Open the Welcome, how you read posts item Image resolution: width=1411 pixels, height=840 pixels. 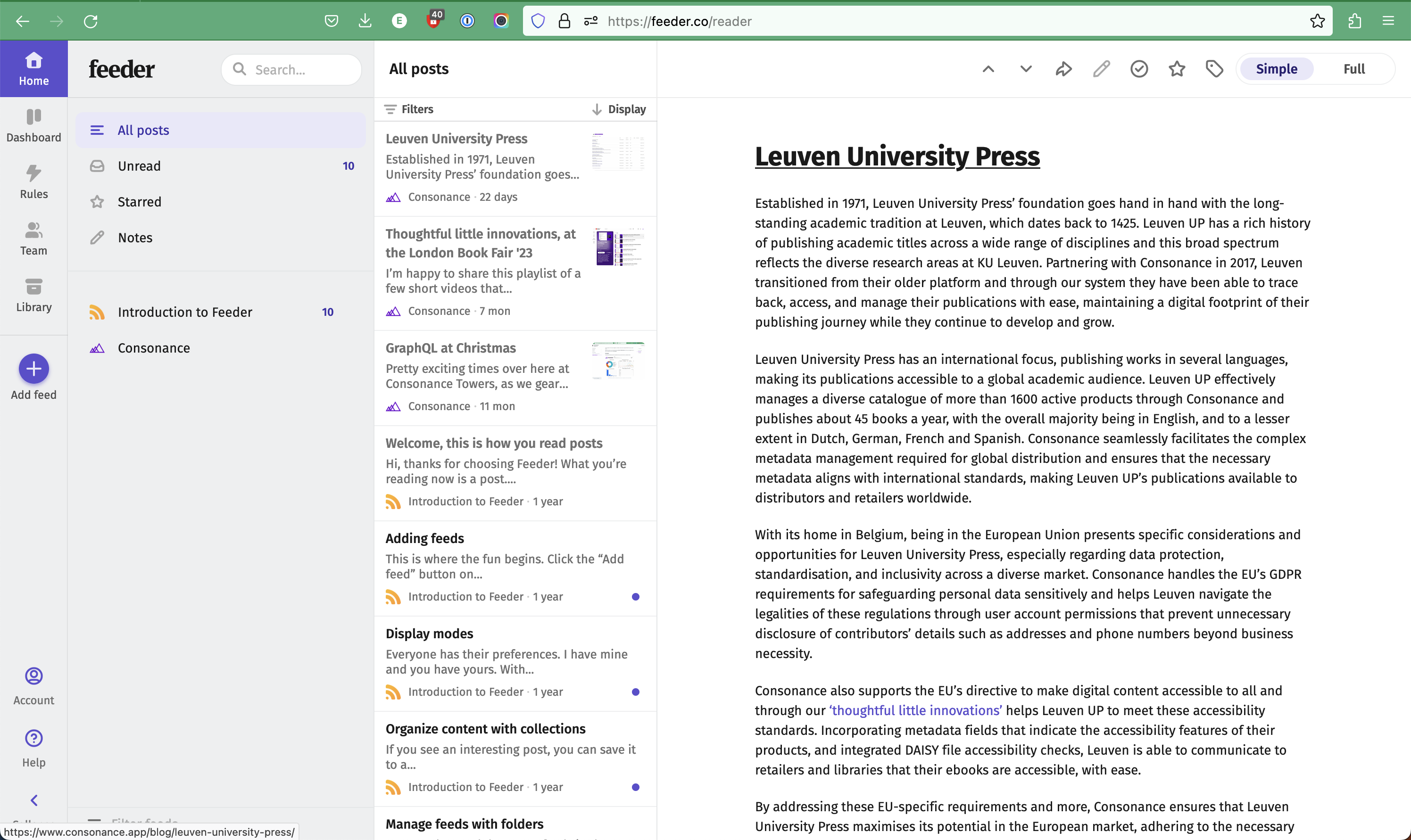click(515, 473)
